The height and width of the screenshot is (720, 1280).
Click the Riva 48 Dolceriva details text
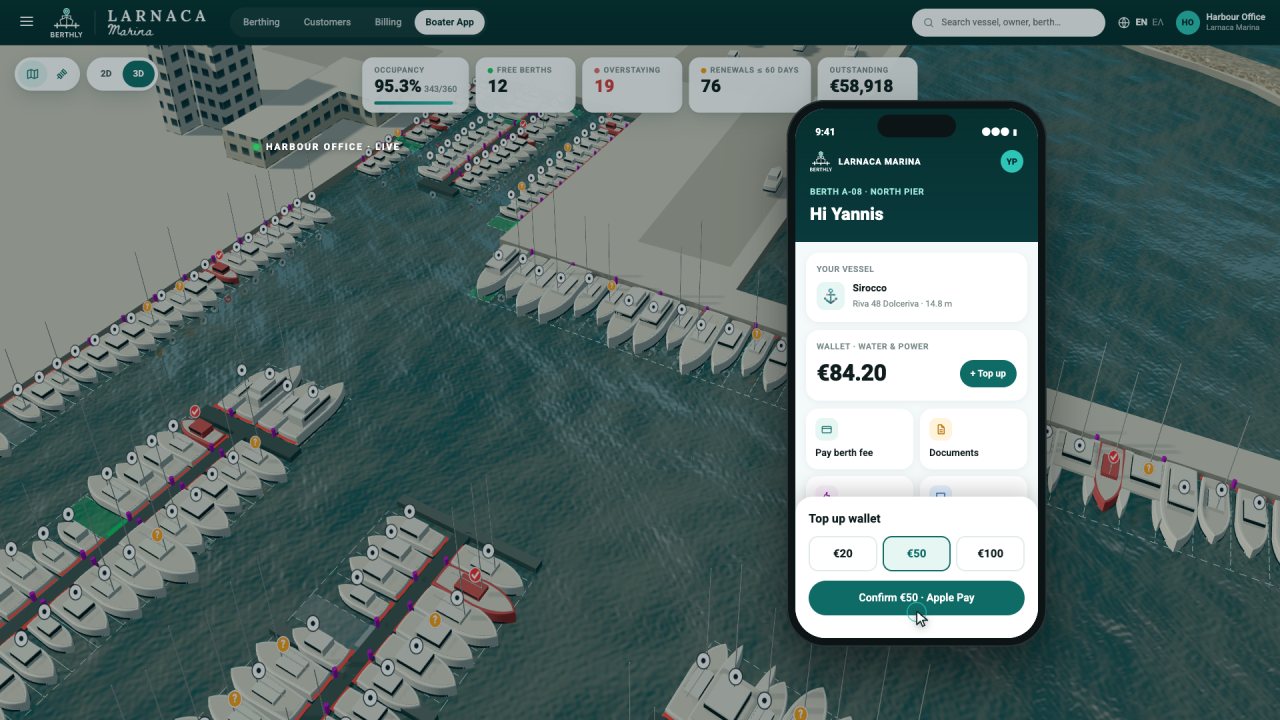pos(902,303)
